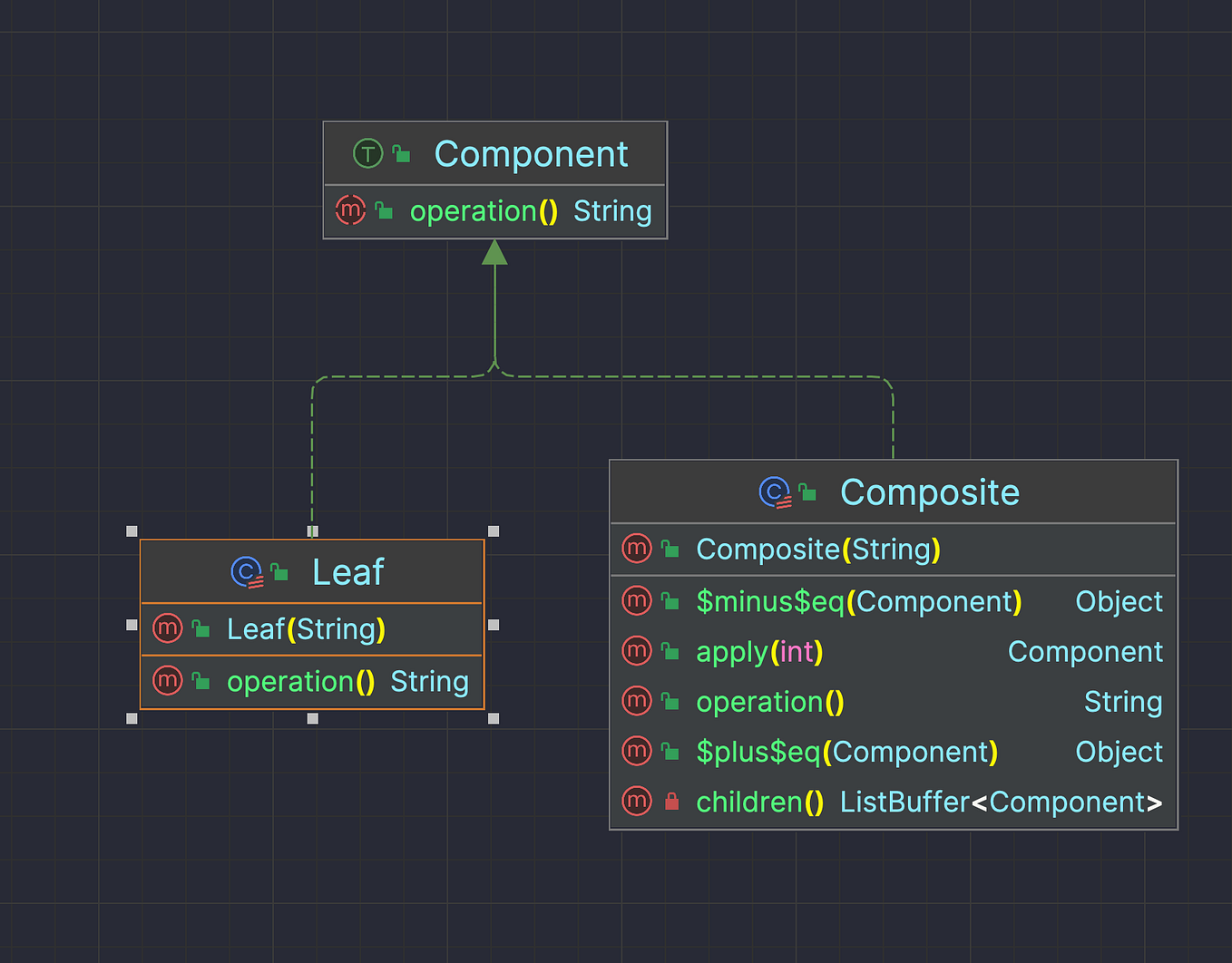
Task: Click the method icon next to apply(int)
Action: [637, 651]
